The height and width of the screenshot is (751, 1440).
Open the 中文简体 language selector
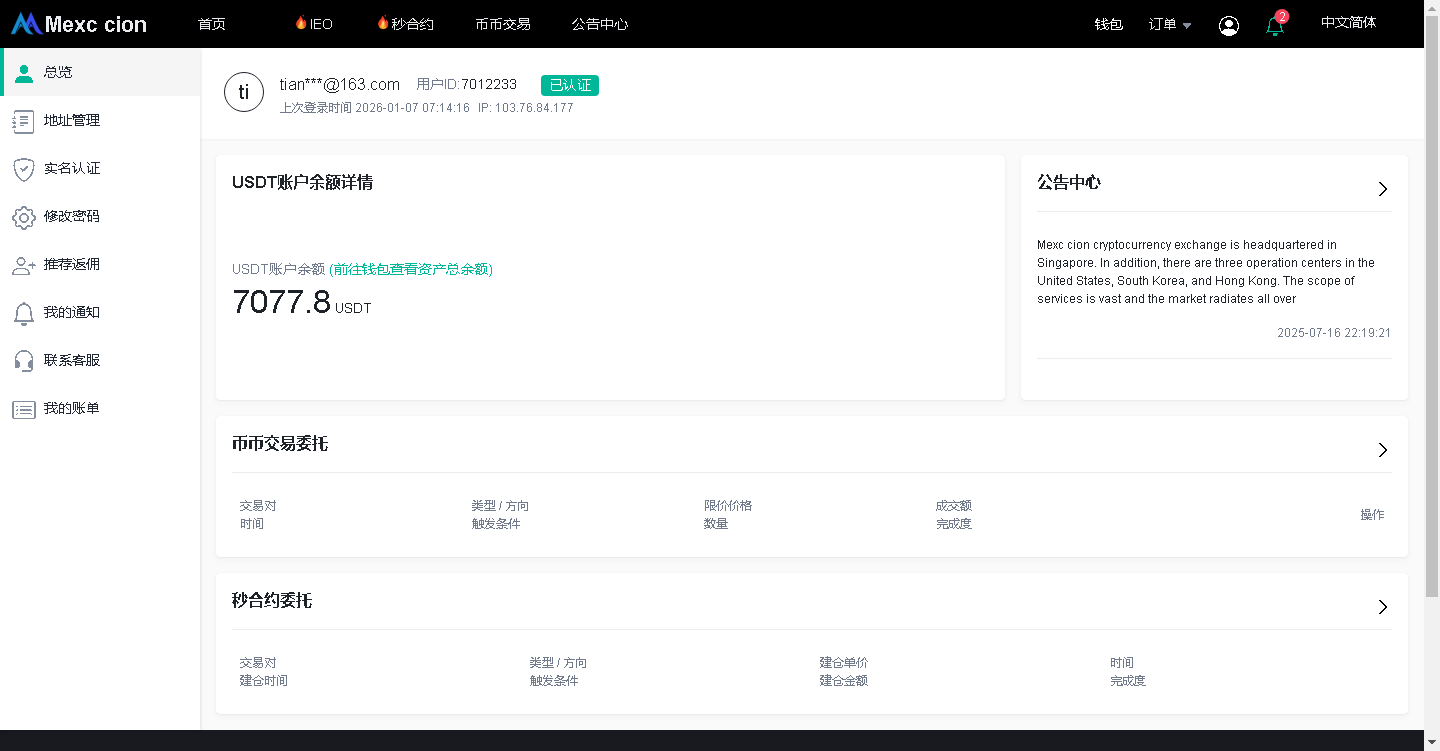pyautogui.click(x=1348, y=23)
